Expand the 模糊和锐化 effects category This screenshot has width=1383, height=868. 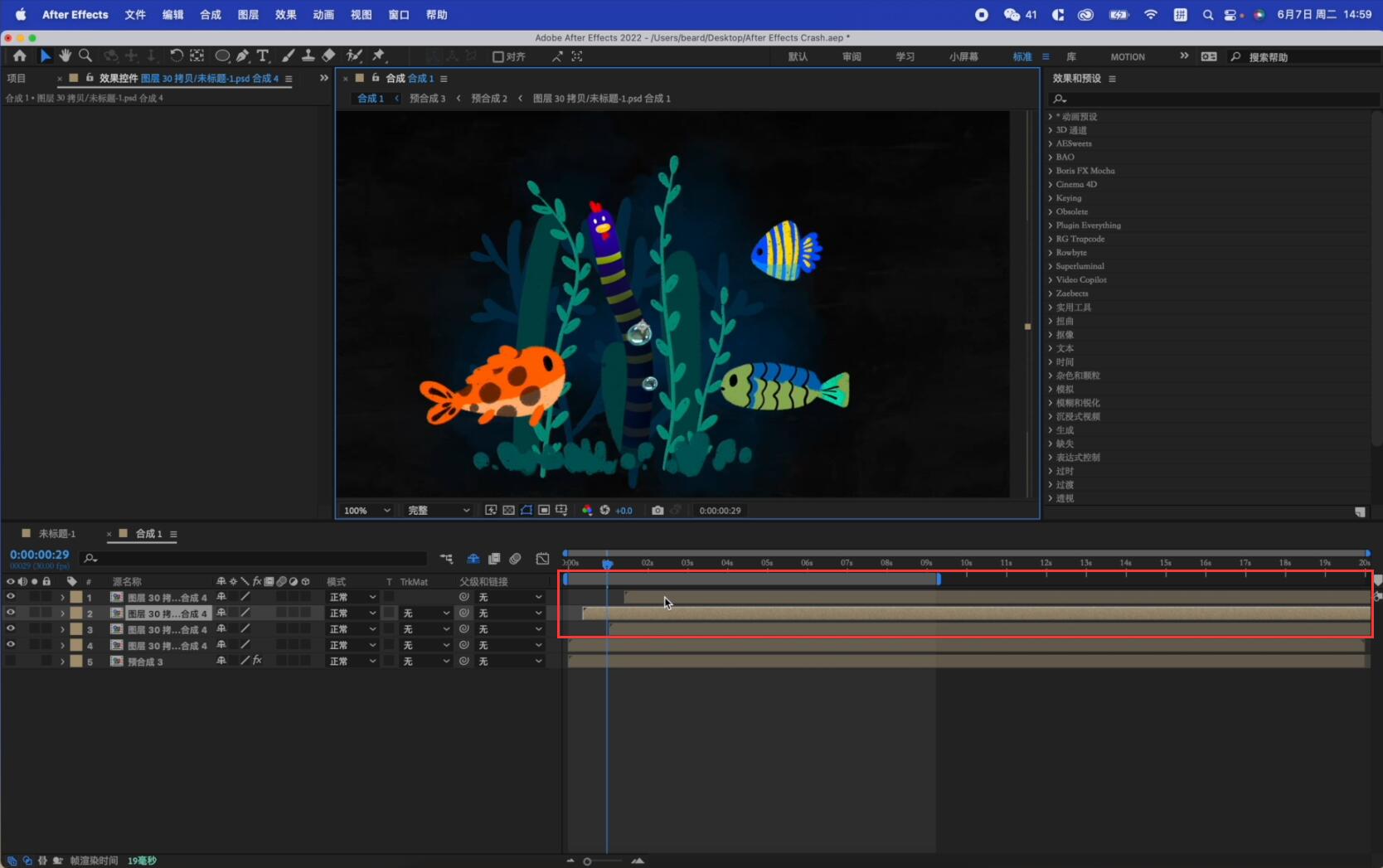click(1050, 403)
